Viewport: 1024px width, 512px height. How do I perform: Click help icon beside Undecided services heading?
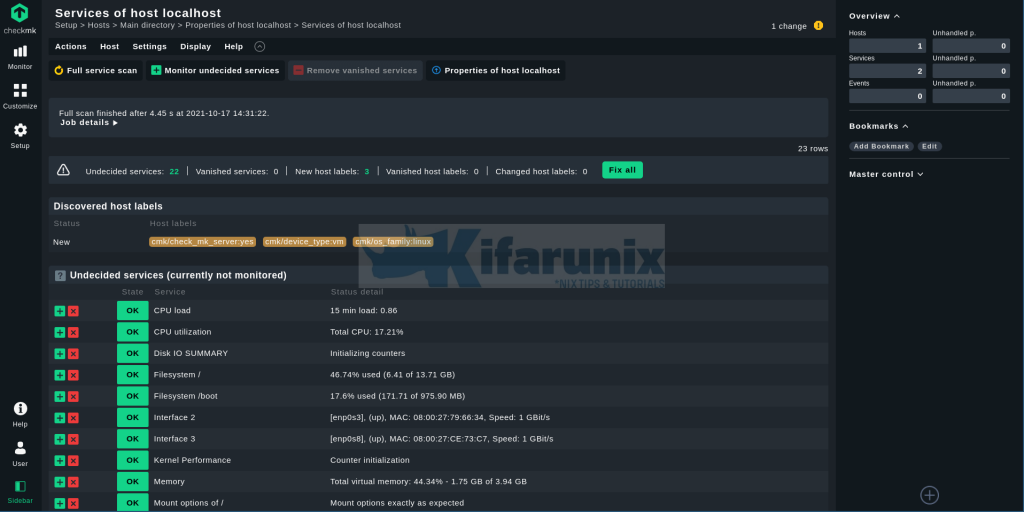(60, 276)
